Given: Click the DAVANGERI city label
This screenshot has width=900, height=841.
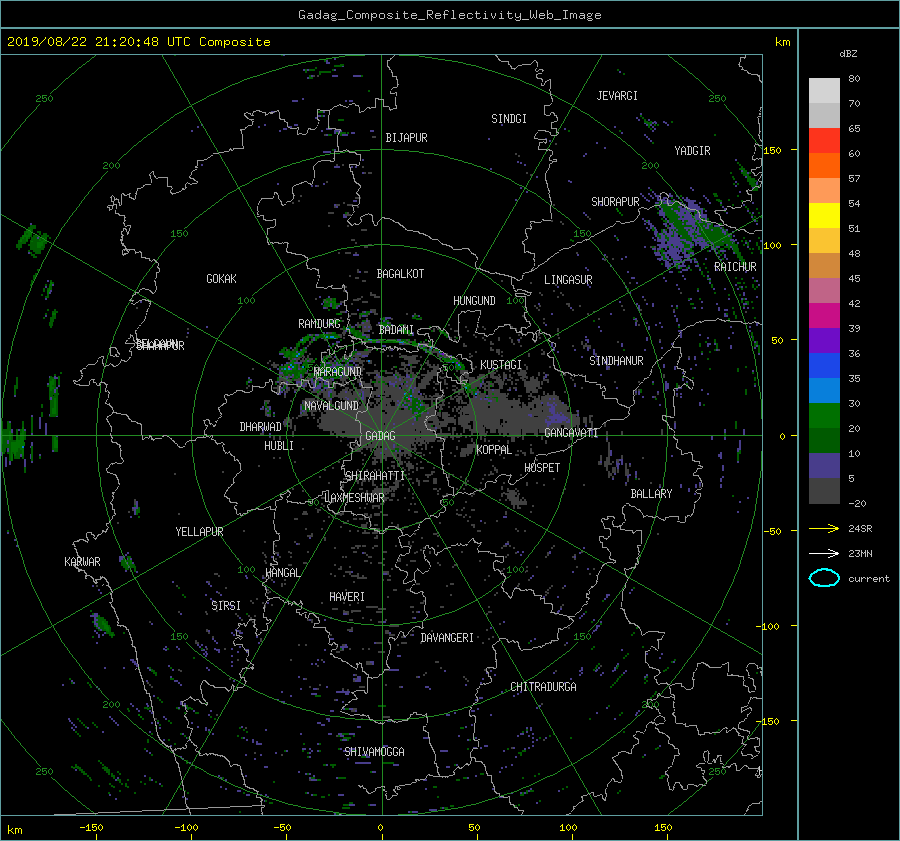Looking at the screenshot, I should [447, 638].
